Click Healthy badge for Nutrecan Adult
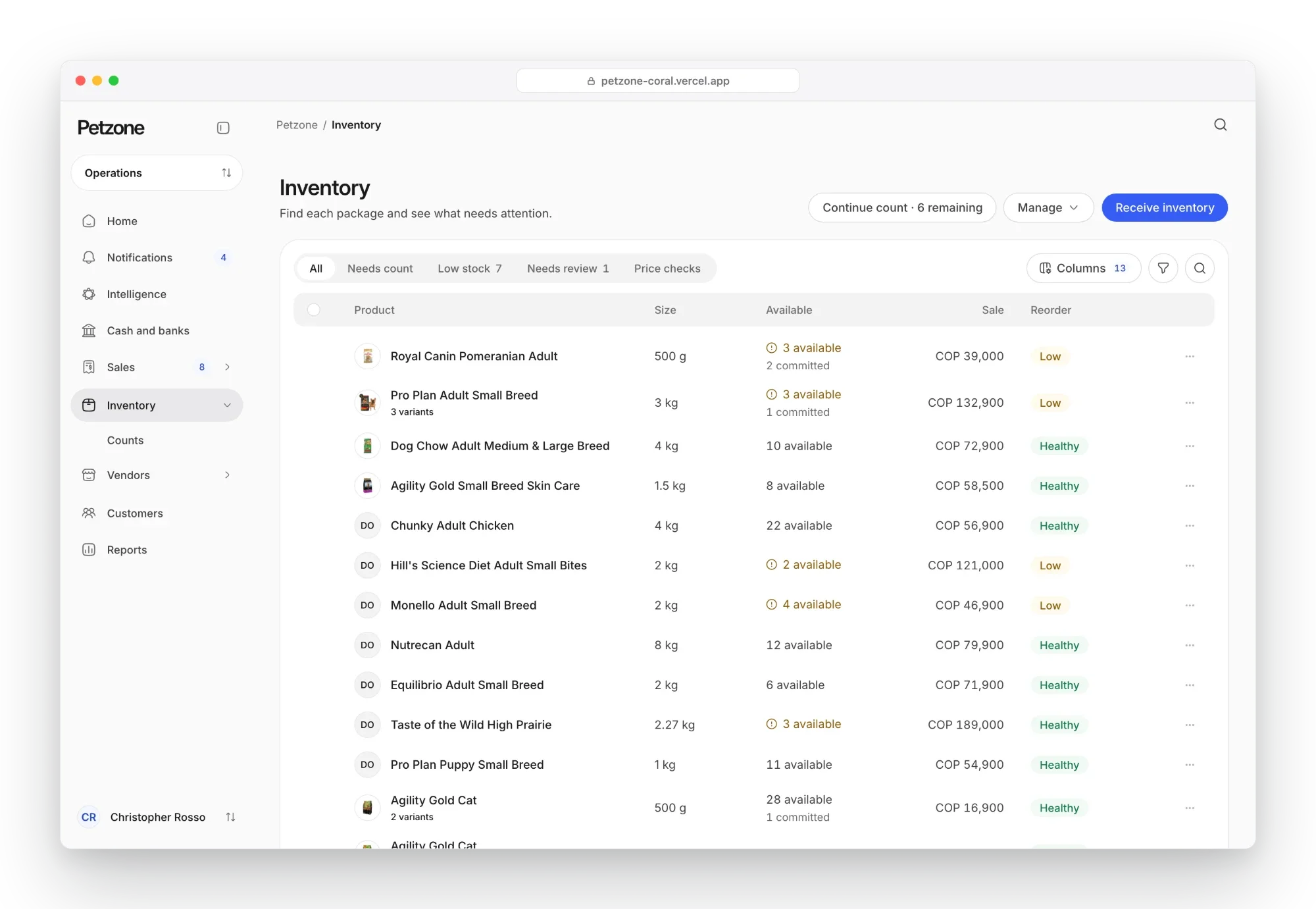Image resolution: width=1316 pixels, height=909 pixels. [1059, 645]
